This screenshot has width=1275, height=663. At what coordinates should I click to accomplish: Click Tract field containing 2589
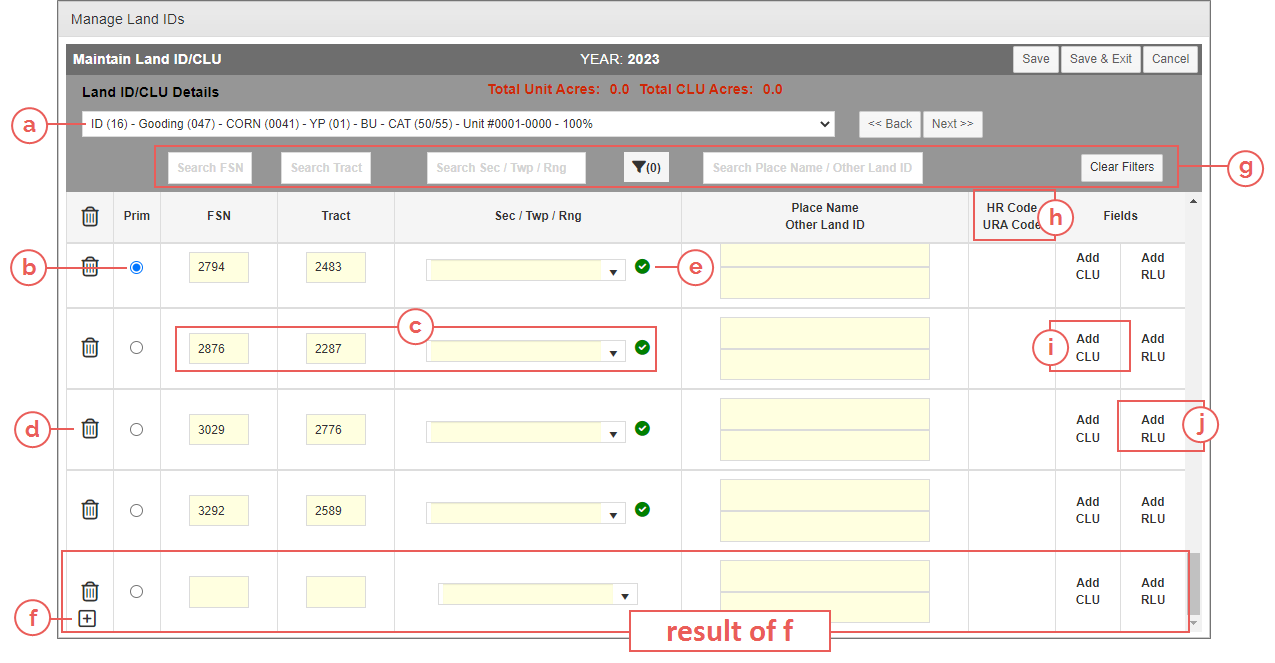click(336, 510)
